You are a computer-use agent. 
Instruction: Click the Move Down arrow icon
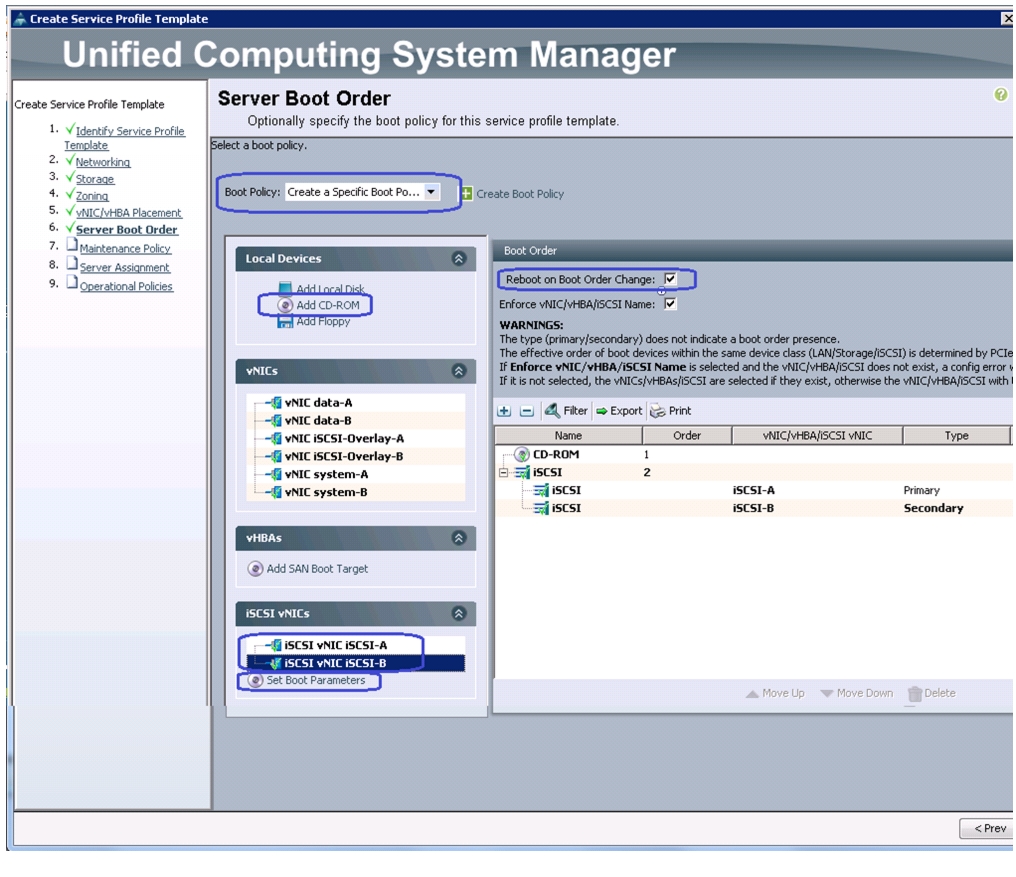click(x=827, y=694)
